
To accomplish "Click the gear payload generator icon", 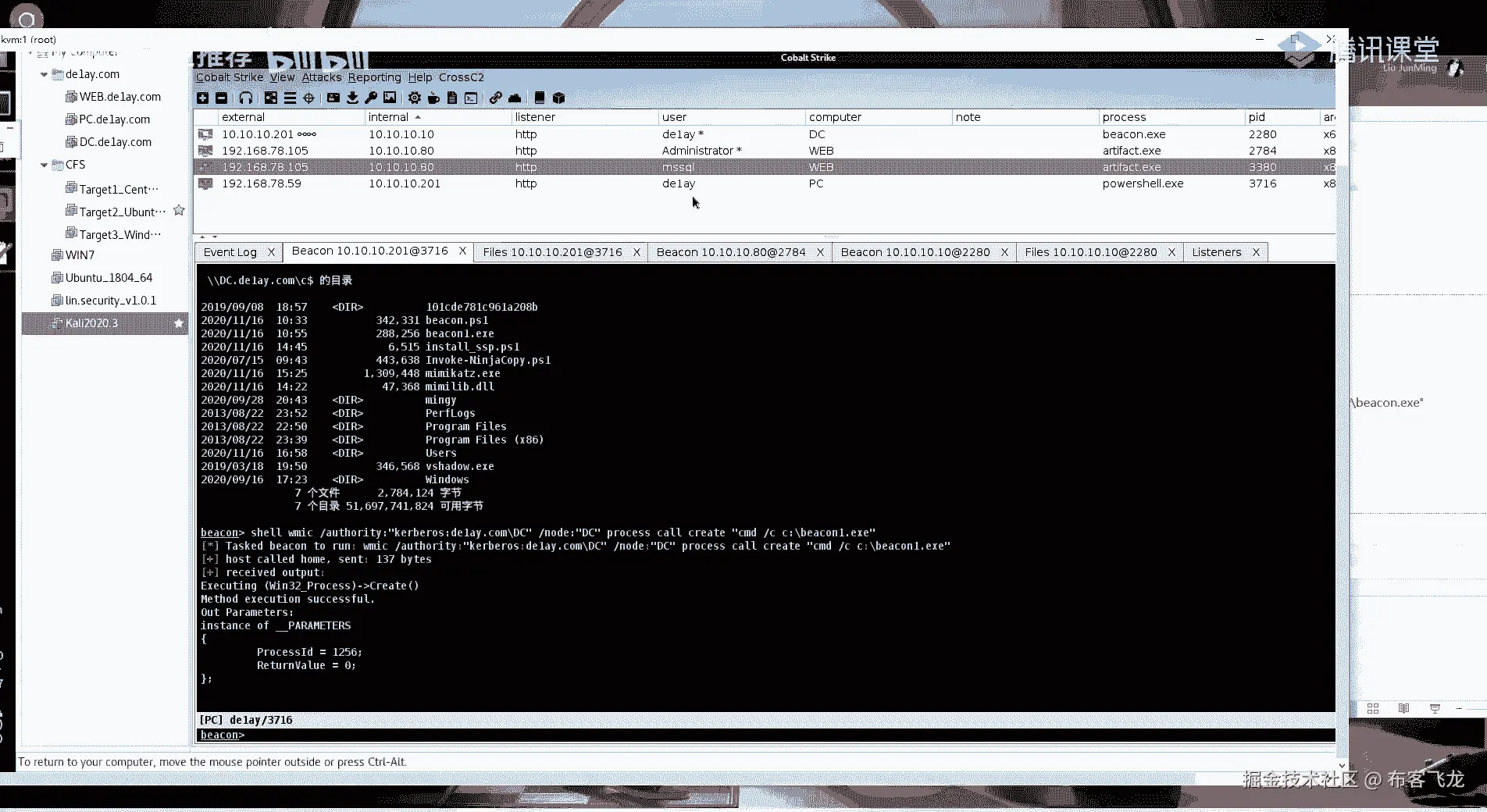I will 415,98.
